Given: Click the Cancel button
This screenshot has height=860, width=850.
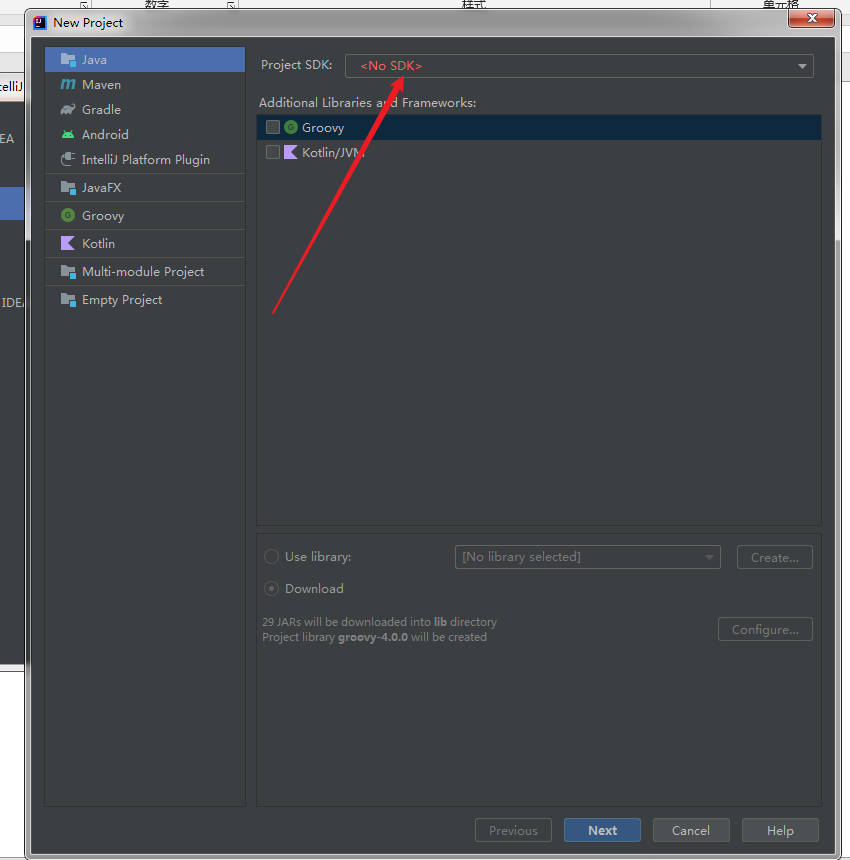Looking at the screenshot, I should click(x=691, y=830).
